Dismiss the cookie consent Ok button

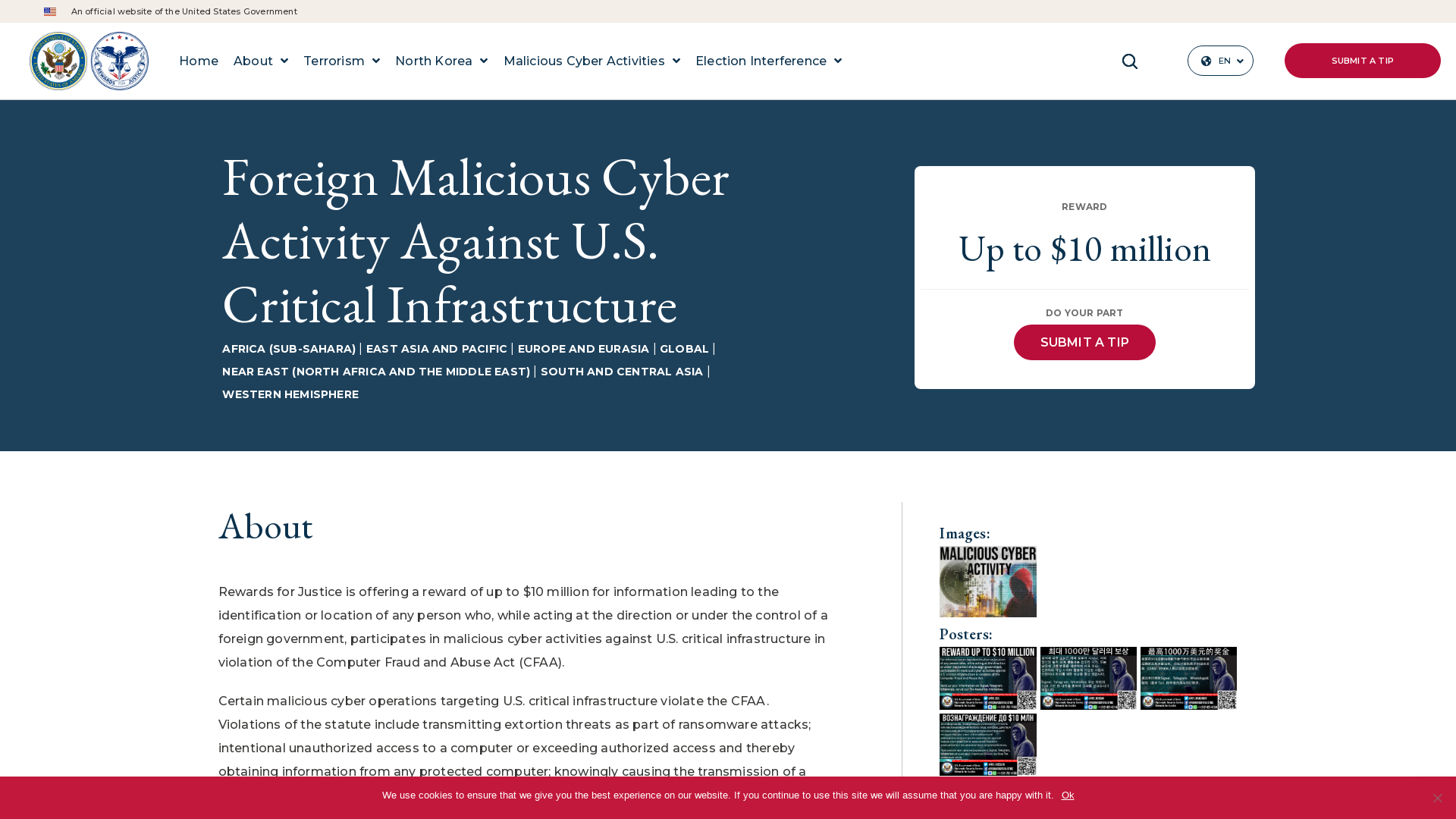coord(1067,795)
